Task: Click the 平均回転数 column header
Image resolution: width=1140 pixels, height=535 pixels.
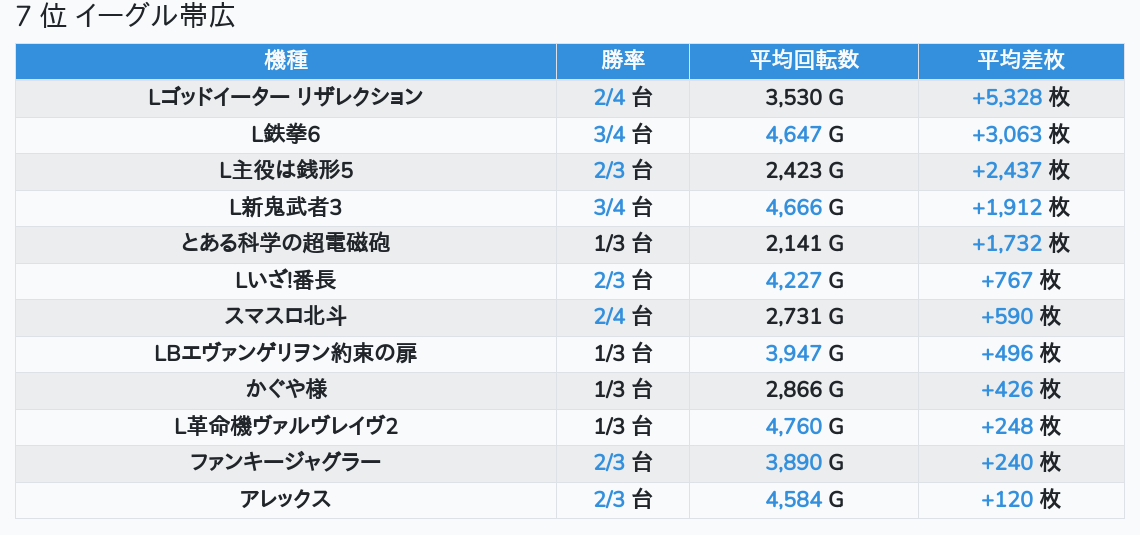Action: [x=804, y=61]
